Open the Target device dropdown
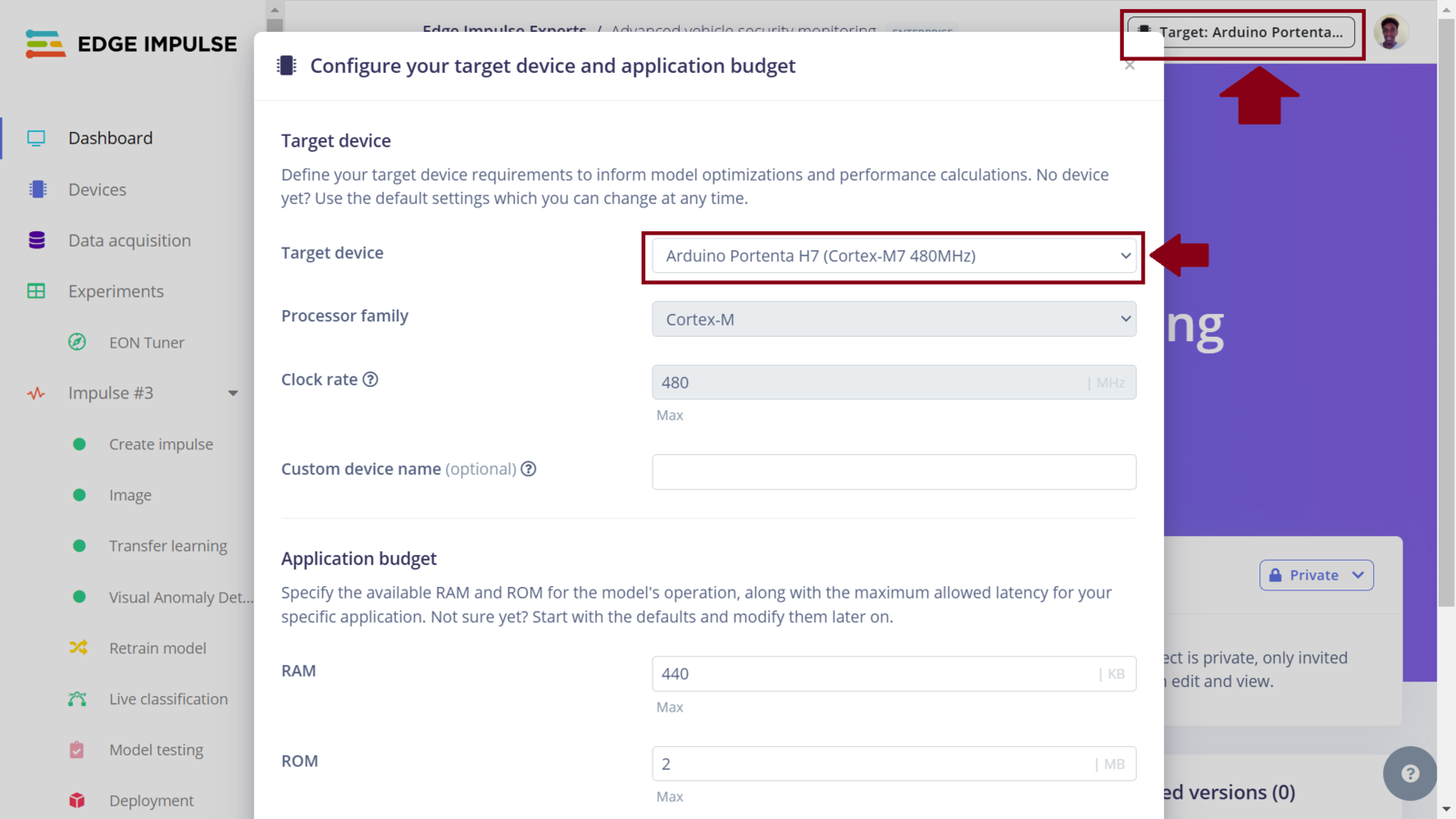The height and width of the screenshot is (819, 1456). (x=894, y=256)
